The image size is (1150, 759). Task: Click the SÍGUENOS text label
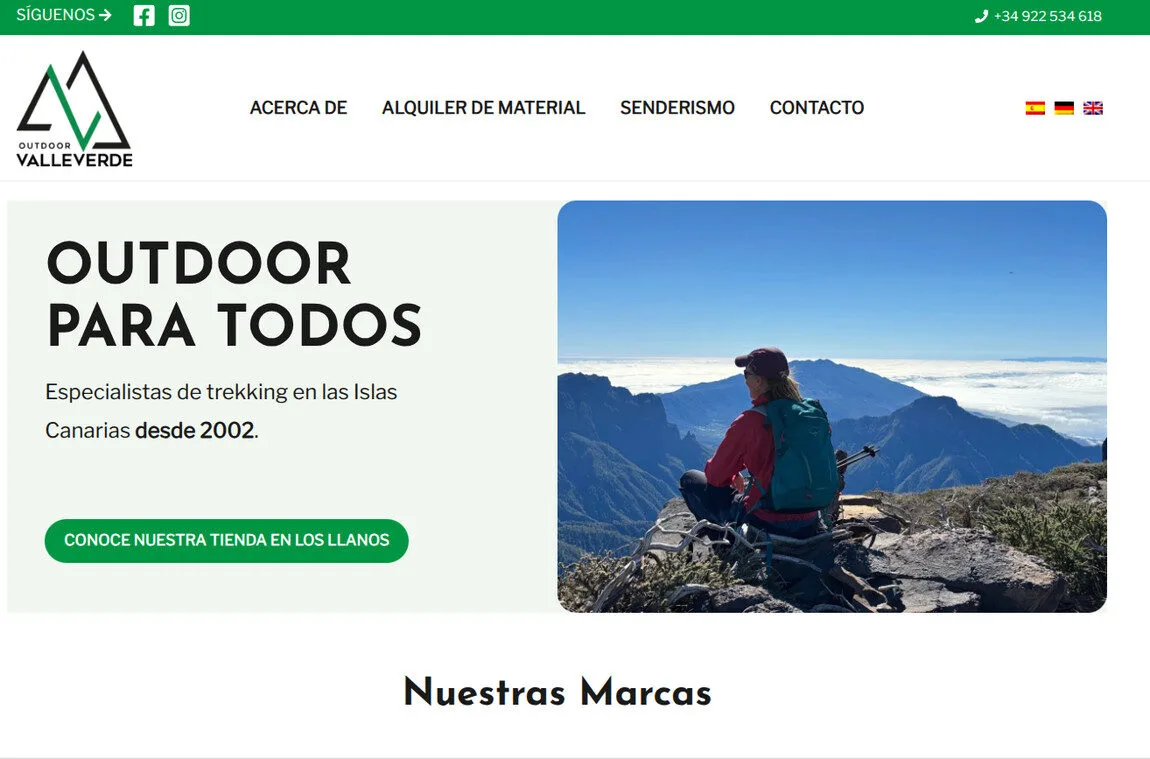56,15
